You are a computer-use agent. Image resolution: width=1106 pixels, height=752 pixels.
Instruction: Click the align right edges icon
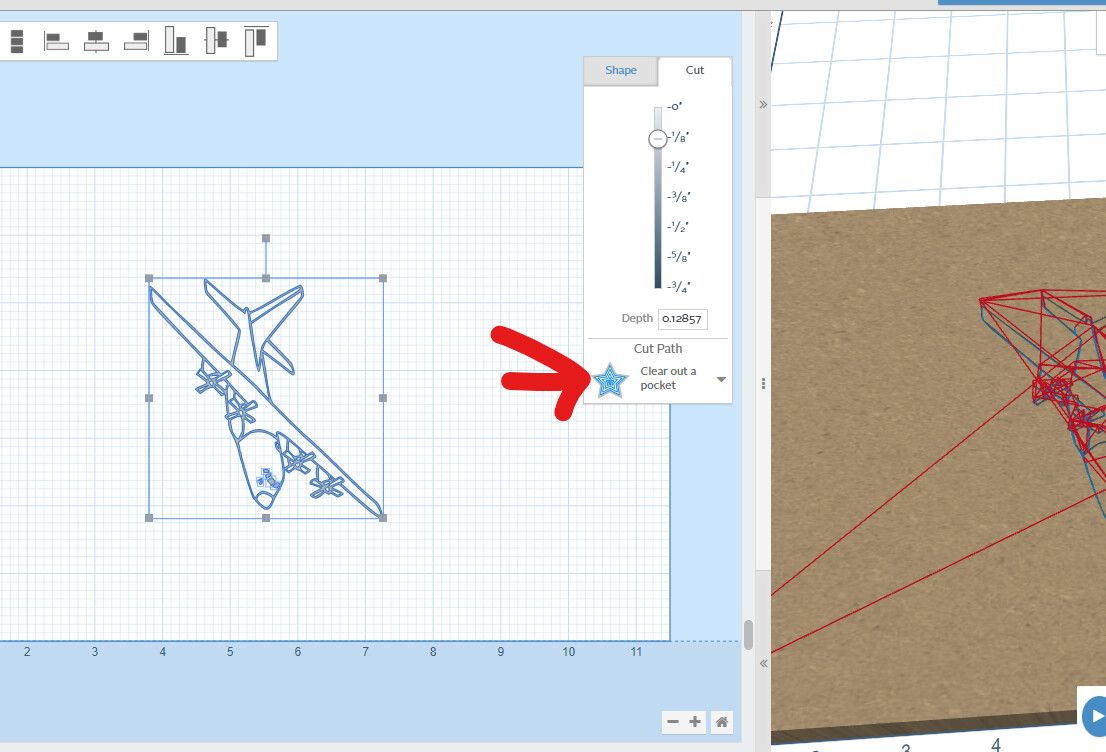click(x=137, y=41)
